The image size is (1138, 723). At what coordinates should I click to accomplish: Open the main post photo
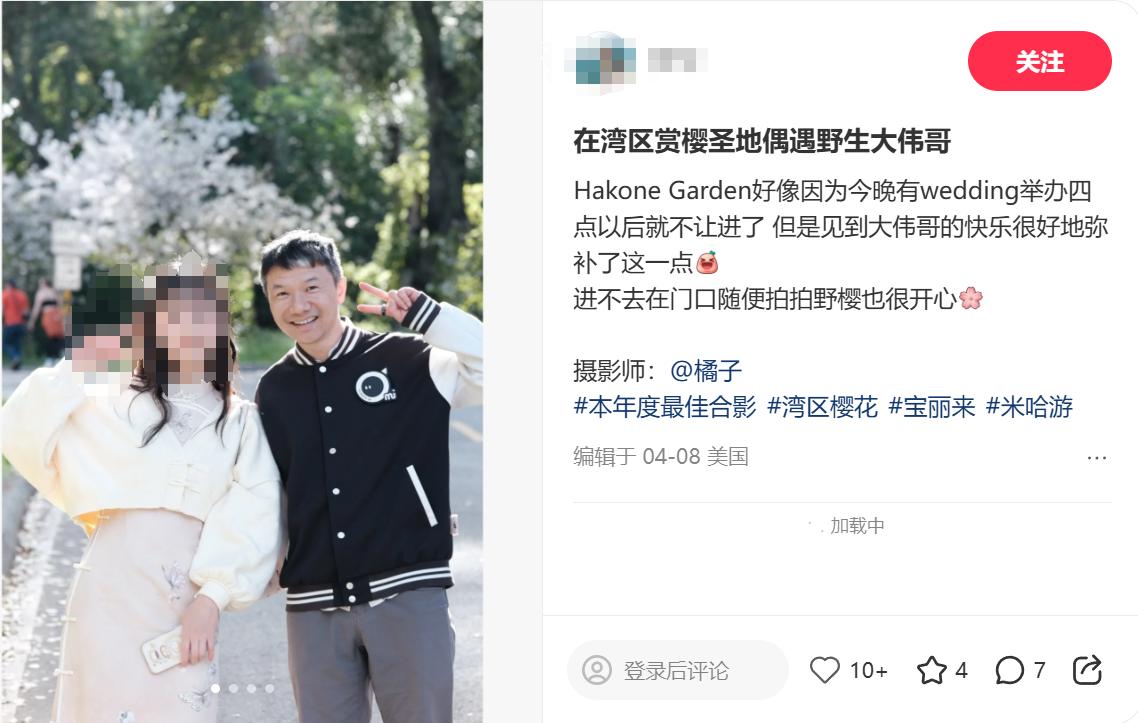tap(242, 362)
